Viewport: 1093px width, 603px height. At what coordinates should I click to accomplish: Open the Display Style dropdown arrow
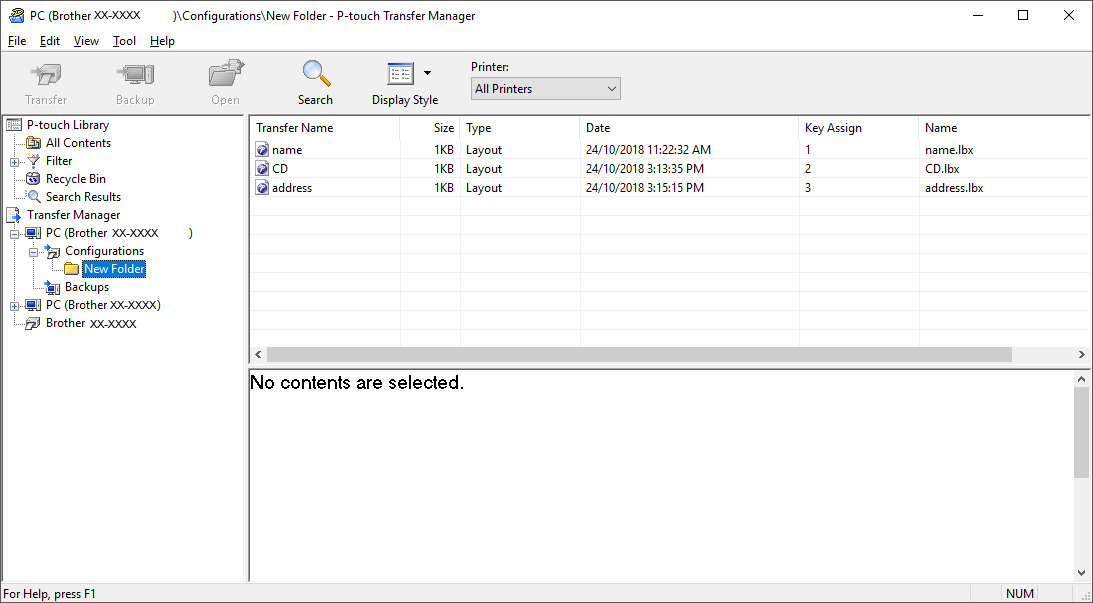click(x=428, y=73)
